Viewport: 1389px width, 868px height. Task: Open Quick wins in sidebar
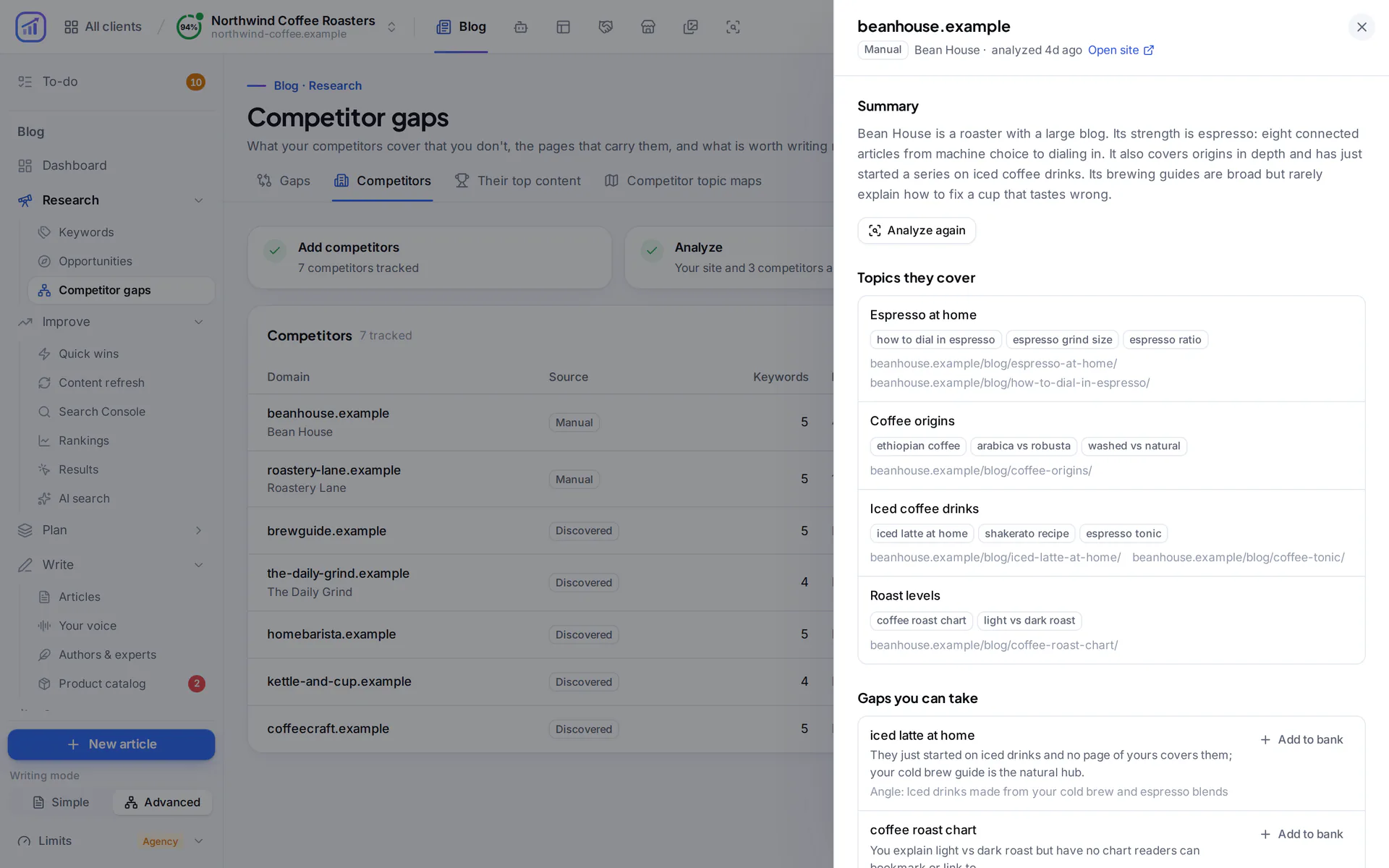[x=121, y=354]
